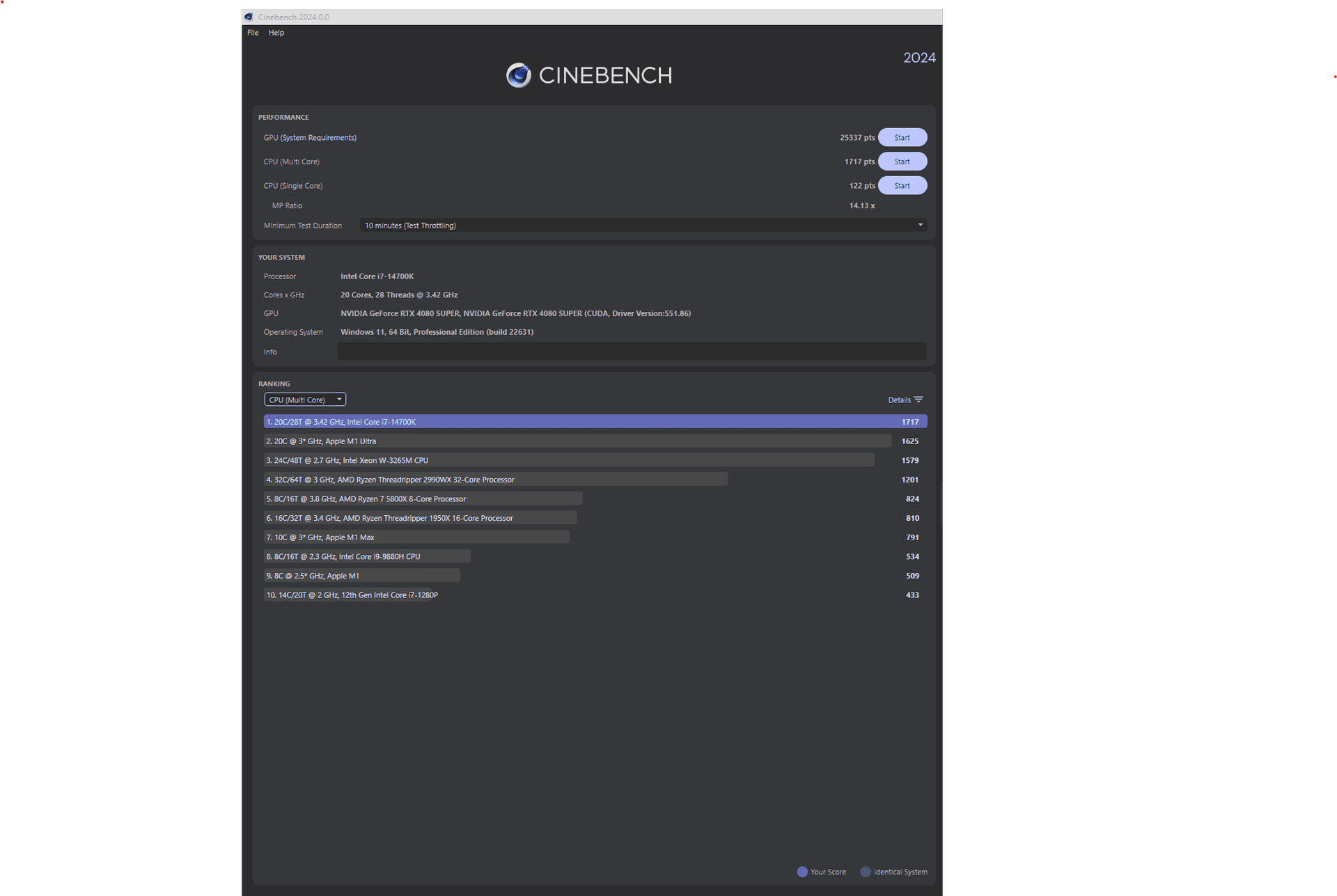Select the Apple M1 Max ranking row
Viewport: 1337px width, 896px height.
(x=595, y=537)
